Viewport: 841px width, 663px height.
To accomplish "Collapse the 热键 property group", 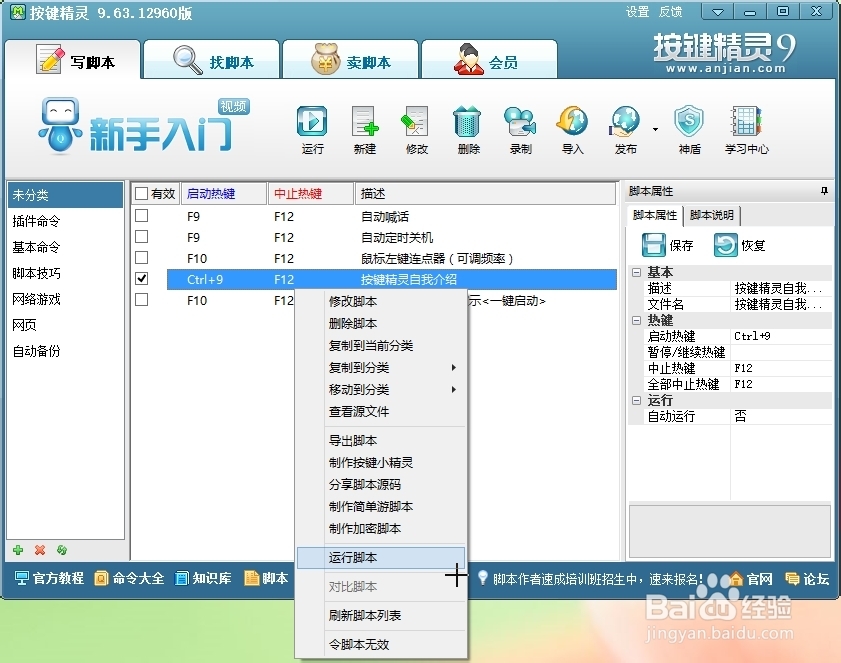I will point(637,321).
